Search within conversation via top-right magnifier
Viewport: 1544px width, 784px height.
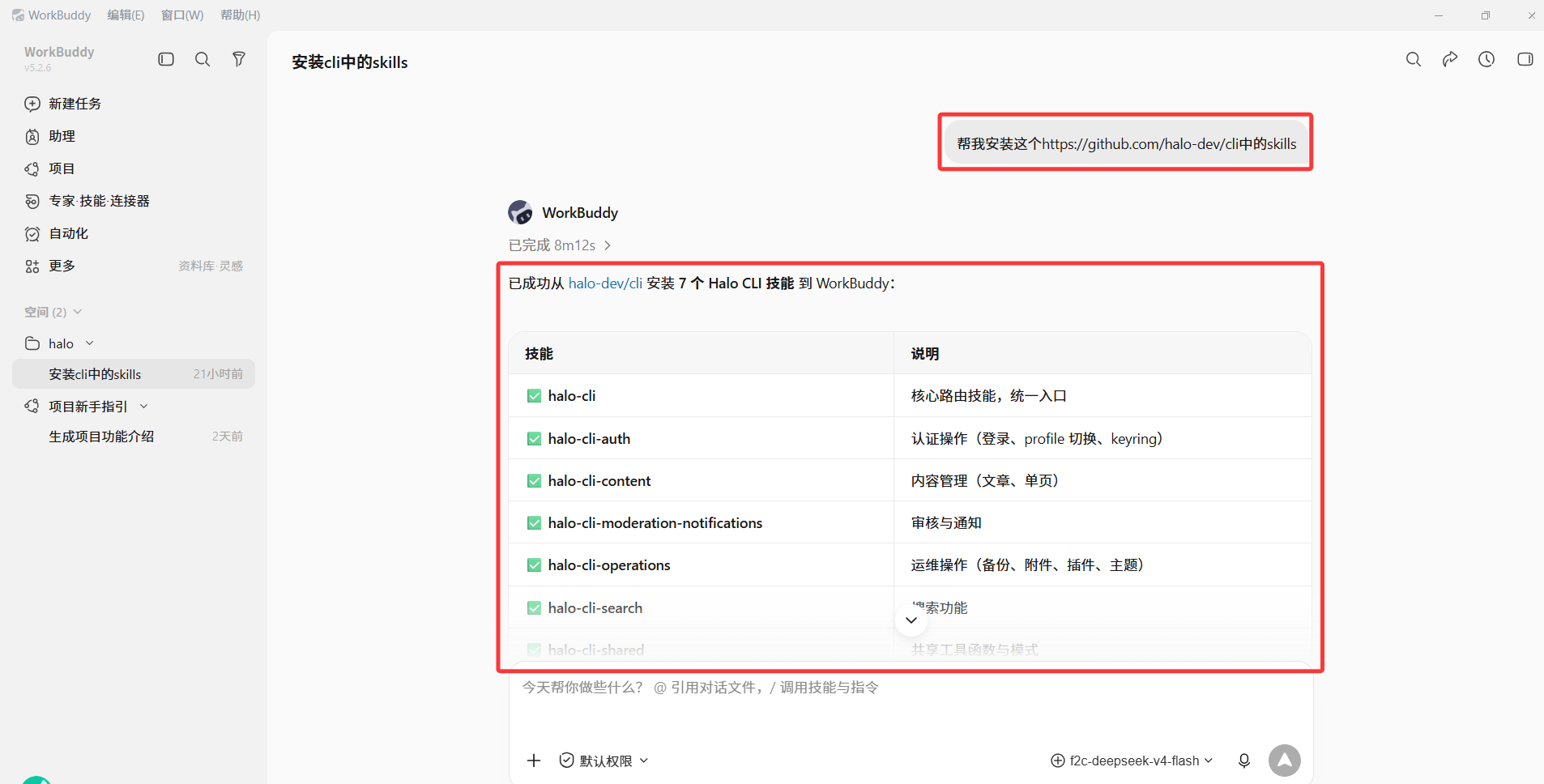point(1414,59)
